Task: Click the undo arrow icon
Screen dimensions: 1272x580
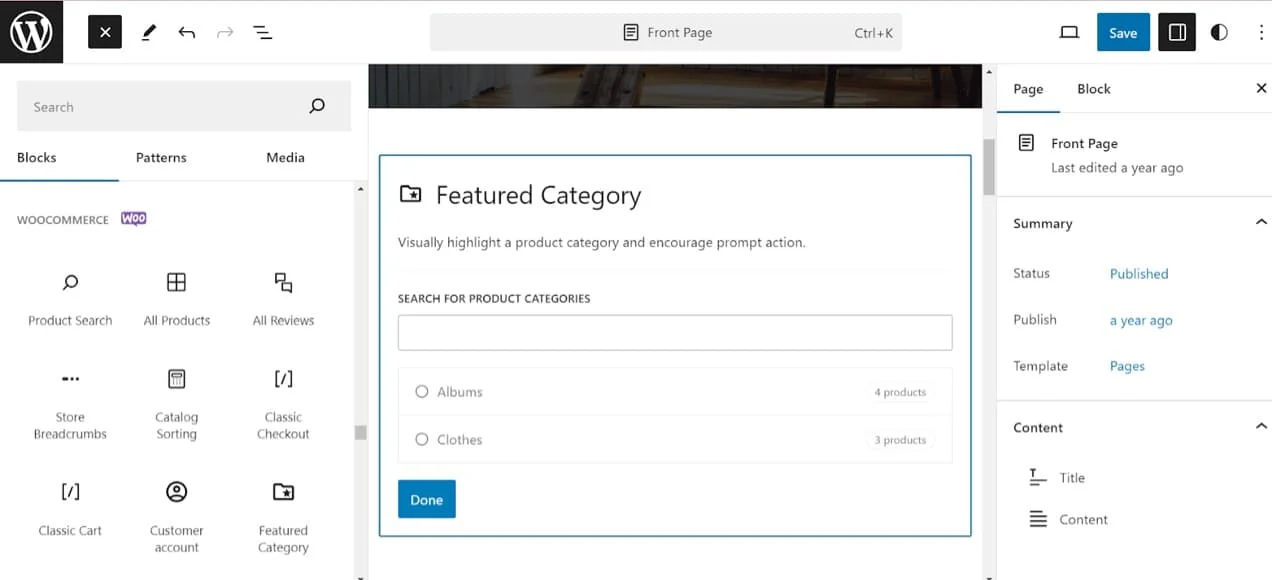Action: (187, 32)
